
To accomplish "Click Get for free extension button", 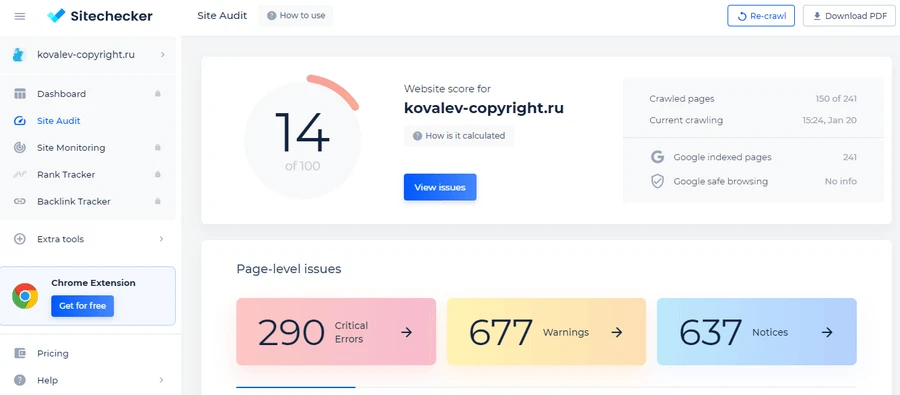I will point(83,306).
